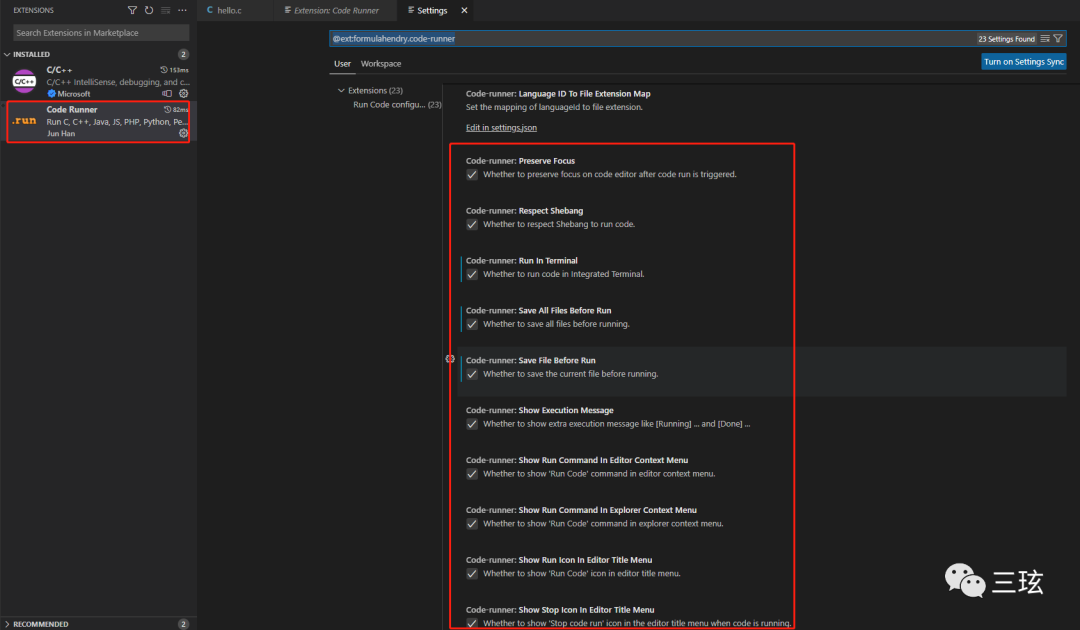Image resolution: width=1080 pixels, height=630 pixels.
Task: Click the Search Extensions in Marketplace field
Action: (98, 33)
